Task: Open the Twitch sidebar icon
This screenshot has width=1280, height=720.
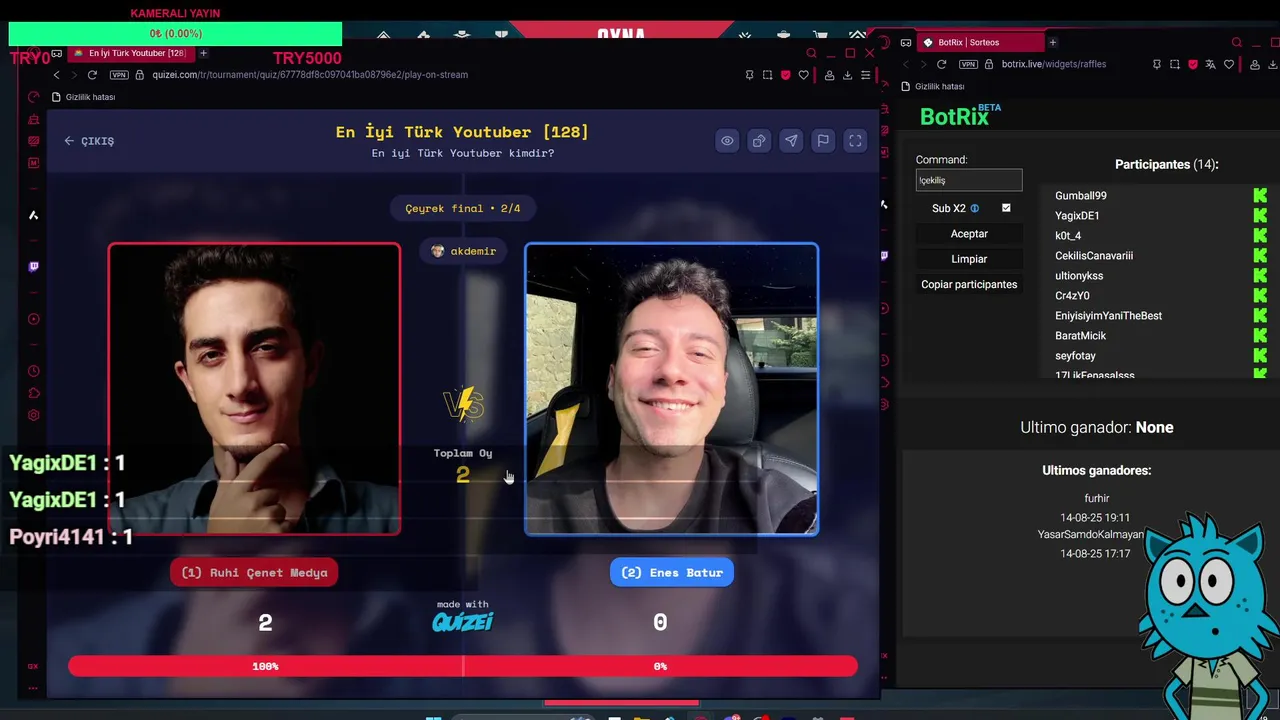Action: [33, 267]
